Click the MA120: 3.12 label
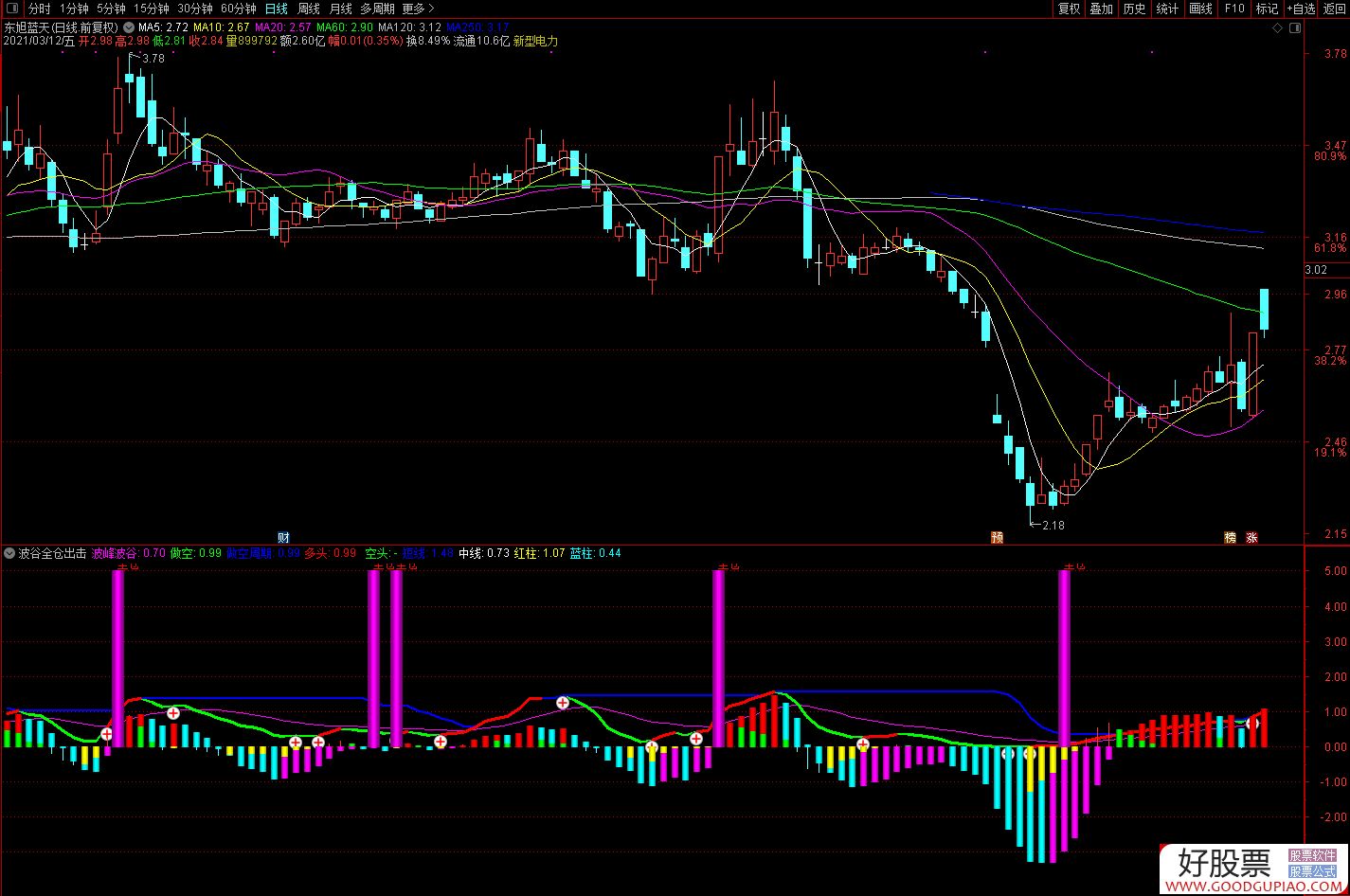1350x896 pixels. point(411,27)
